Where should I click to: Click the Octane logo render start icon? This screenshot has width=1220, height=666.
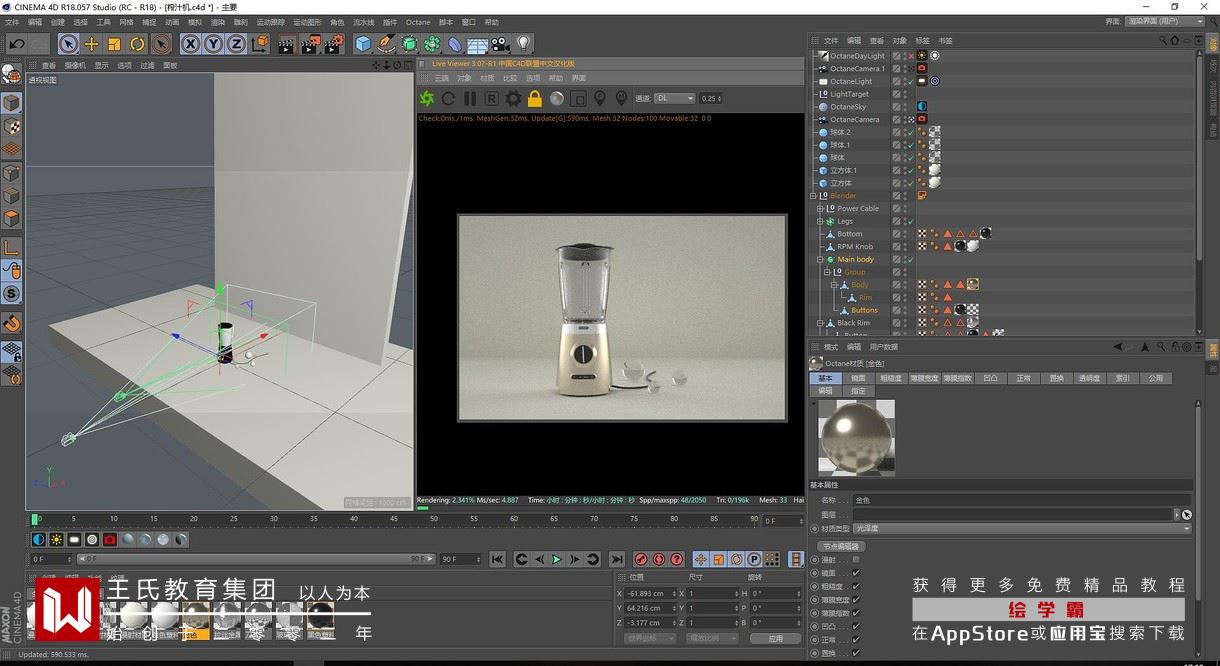click(427, 98)
